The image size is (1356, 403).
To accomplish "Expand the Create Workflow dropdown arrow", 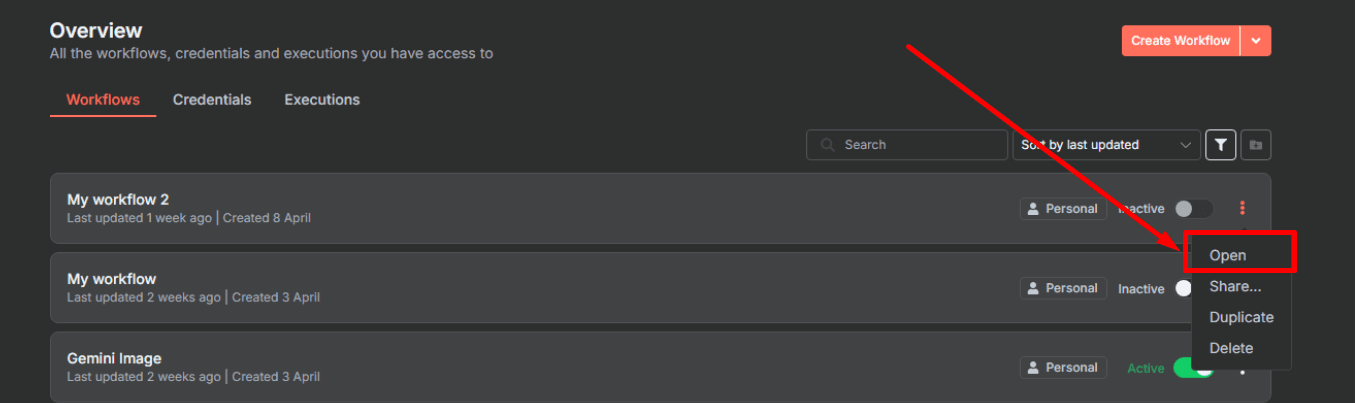I will pyautogui.click(x=1256, y=41).
